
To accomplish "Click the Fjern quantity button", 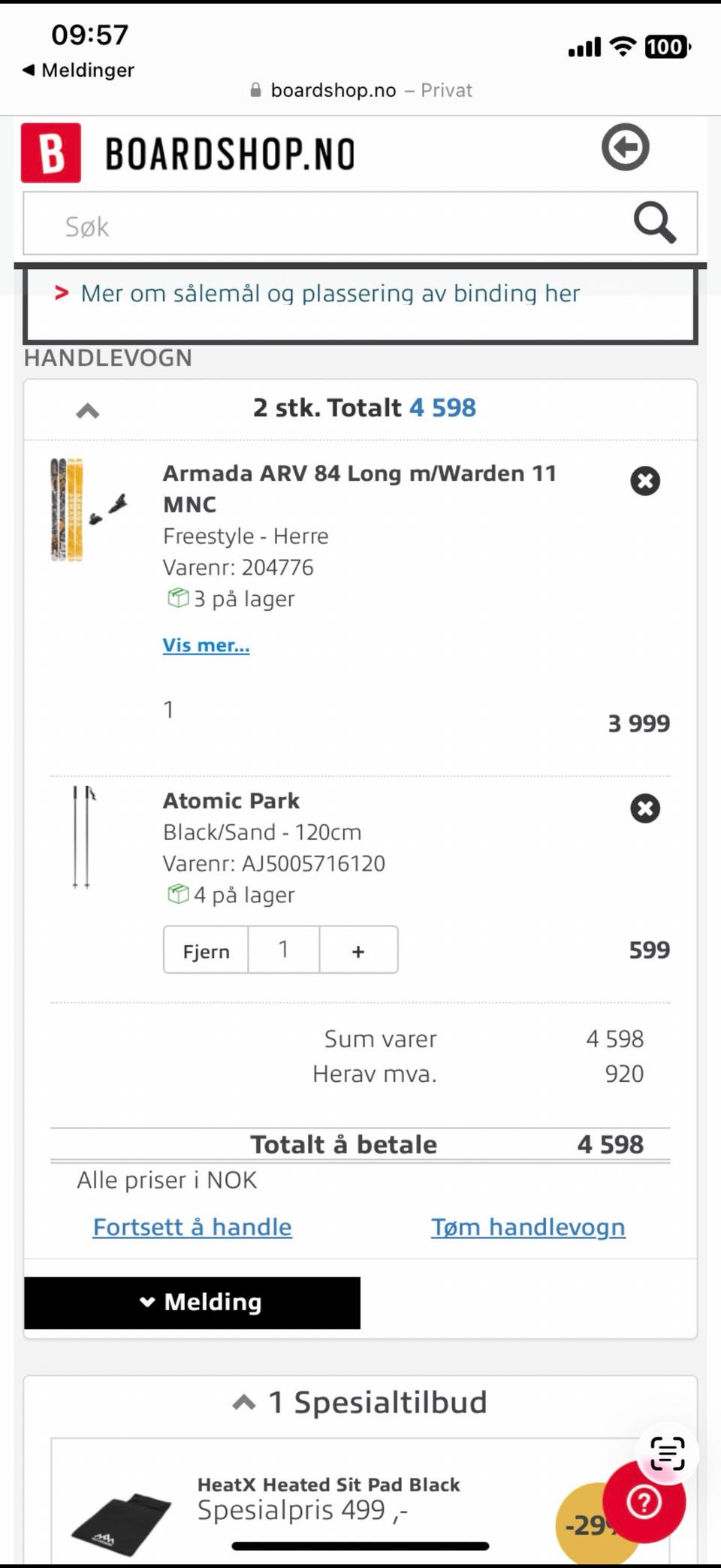I will (x=206, y=950).
